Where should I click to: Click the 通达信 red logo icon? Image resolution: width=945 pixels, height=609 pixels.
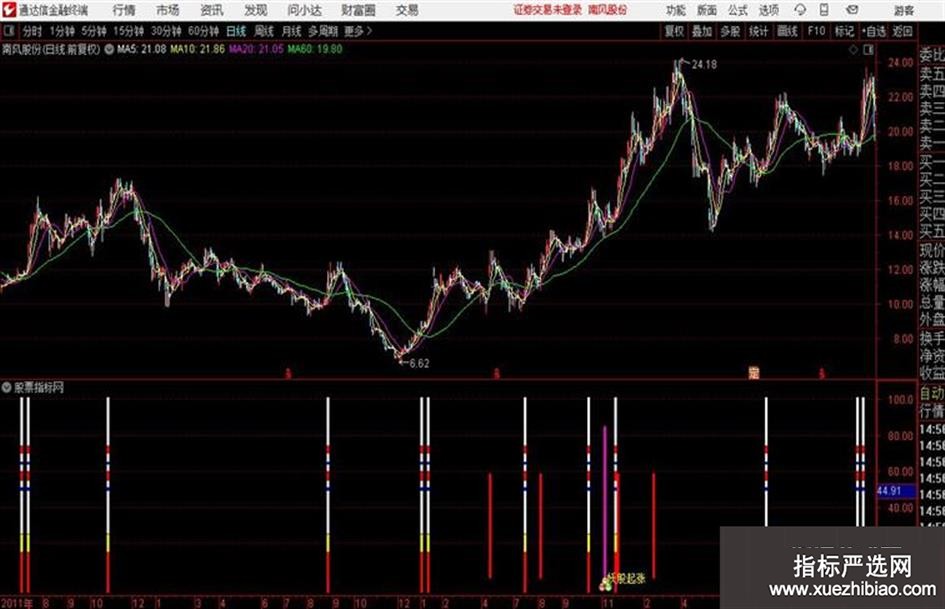[x=8, y=10]
